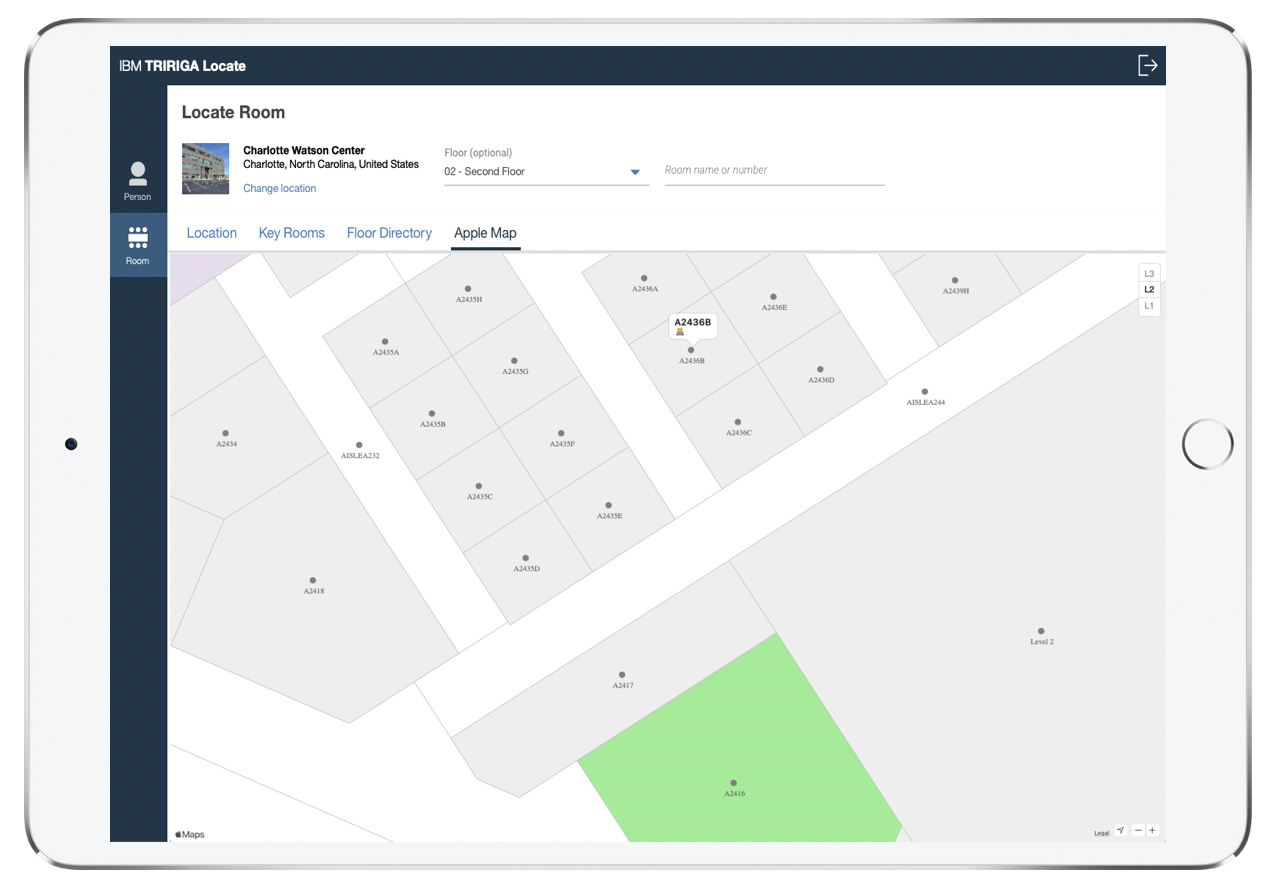The width and height of the screenshot is (1282, 896).
Task: Select the A2435E room marker dot
Action: coord(609,506)
